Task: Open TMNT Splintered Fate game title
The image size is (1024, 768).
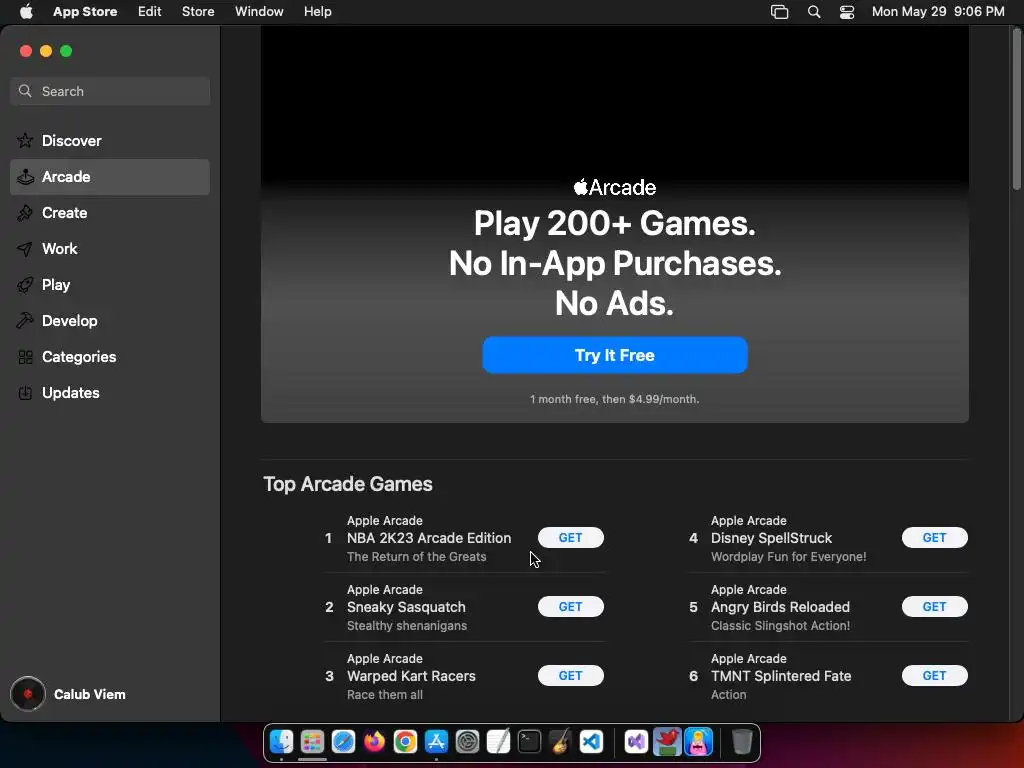Action: point(781,676)
